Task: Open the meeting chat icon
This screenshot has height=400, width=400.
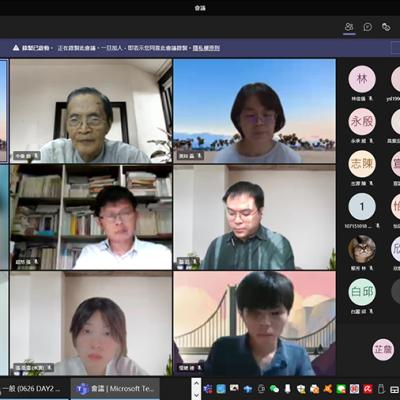Action: pos(368,27)
